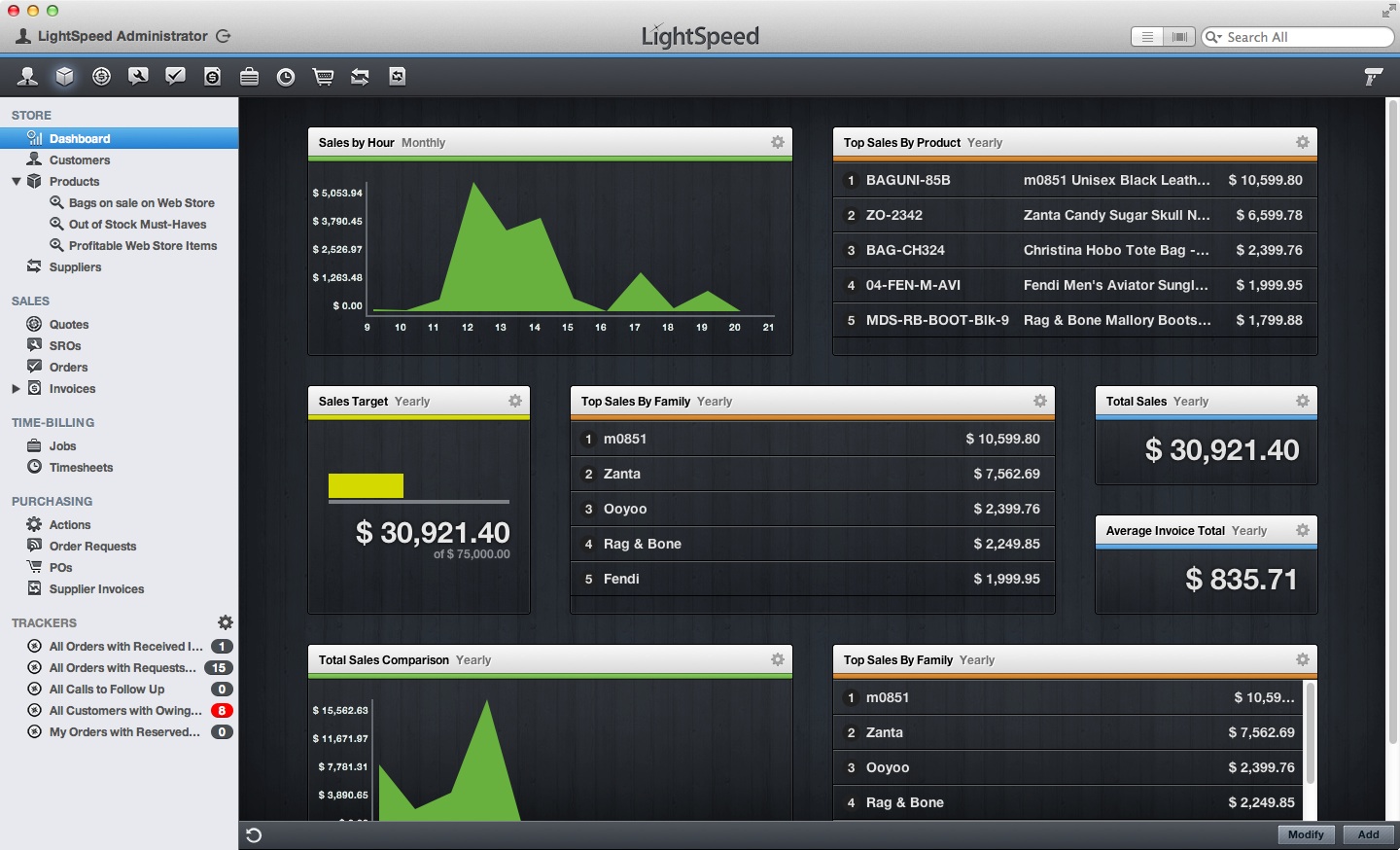The image size is (1400, 850).
Task: Open SROs via the wrench bubble toolbar icon
Action: (138, 77)
